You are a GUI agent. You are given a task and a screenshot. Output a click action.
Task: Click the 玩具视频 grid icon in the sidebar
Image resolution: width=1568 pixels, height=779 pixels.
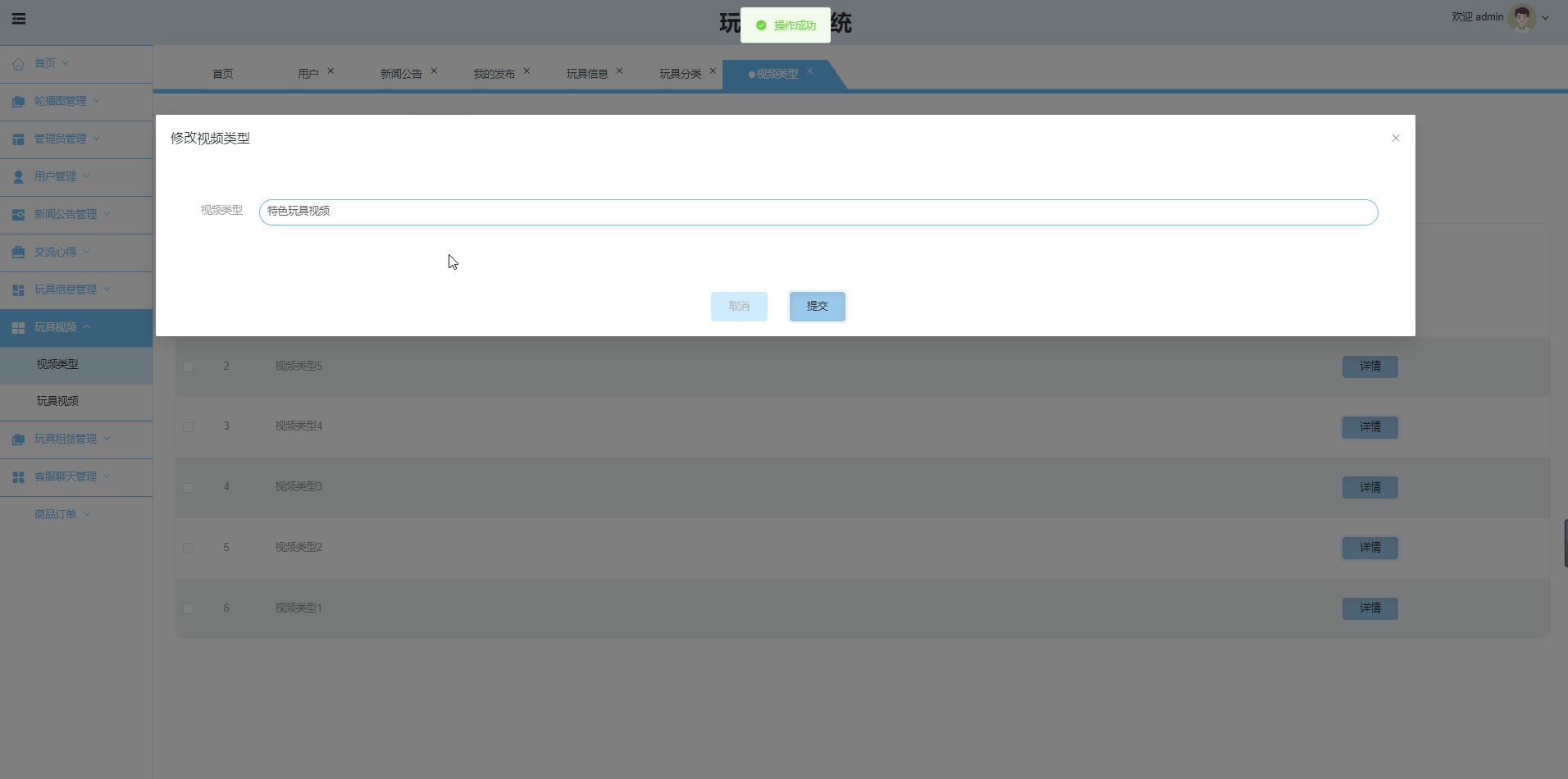[18, 328]
